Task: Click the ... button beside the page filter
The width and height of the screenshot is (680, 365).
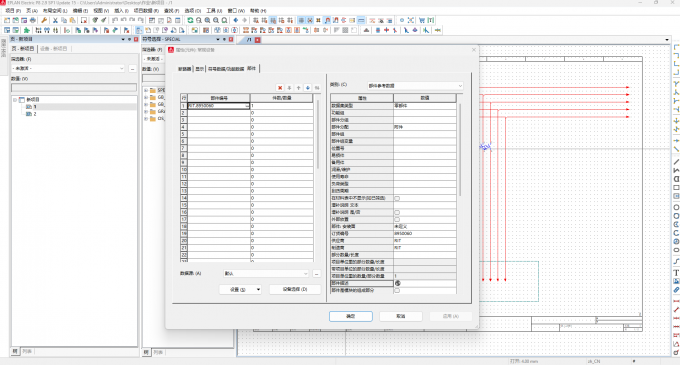Action: pyautogui.click(x=133, y=68)
